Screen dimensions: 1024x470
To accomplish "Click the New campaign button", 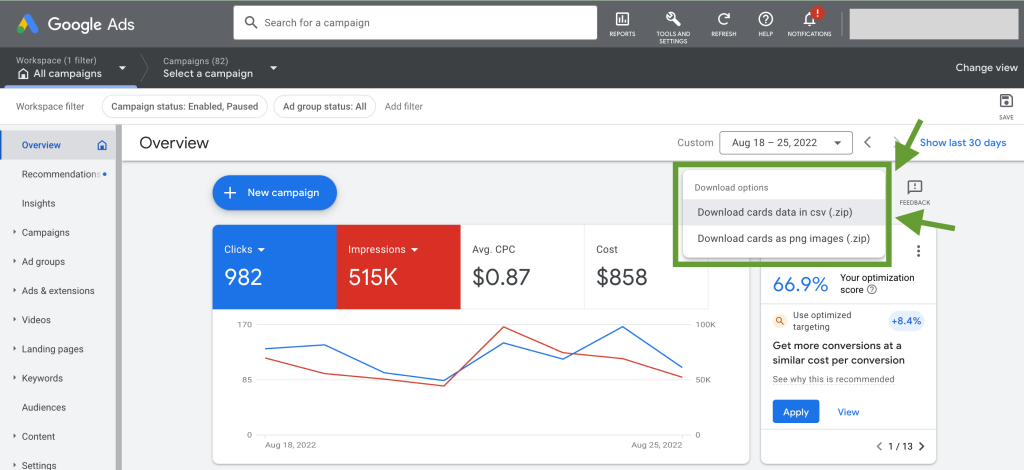I will click(x=274, y=193).
